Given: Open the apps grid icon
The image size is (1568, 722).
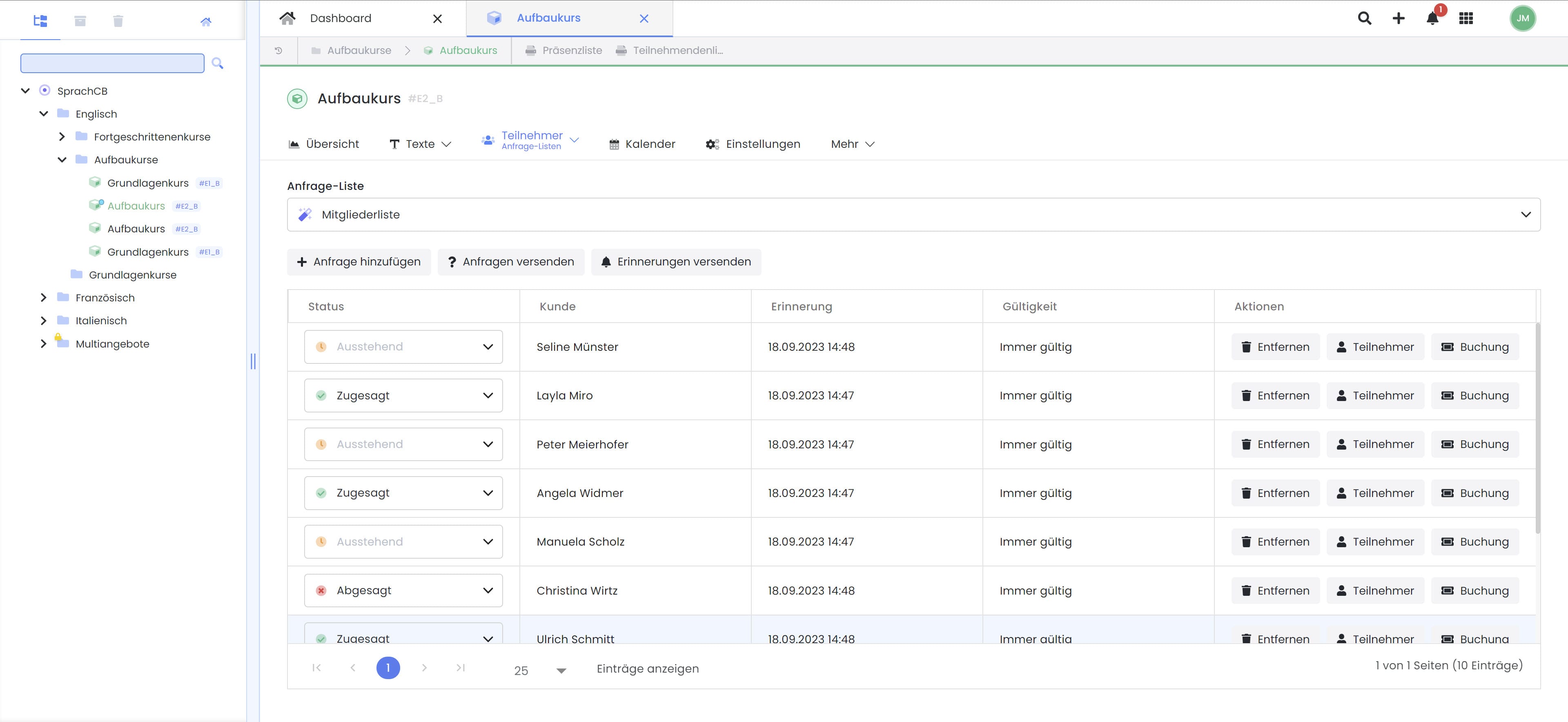Looking at the screenshot, I should click(x=1466, y=18).
